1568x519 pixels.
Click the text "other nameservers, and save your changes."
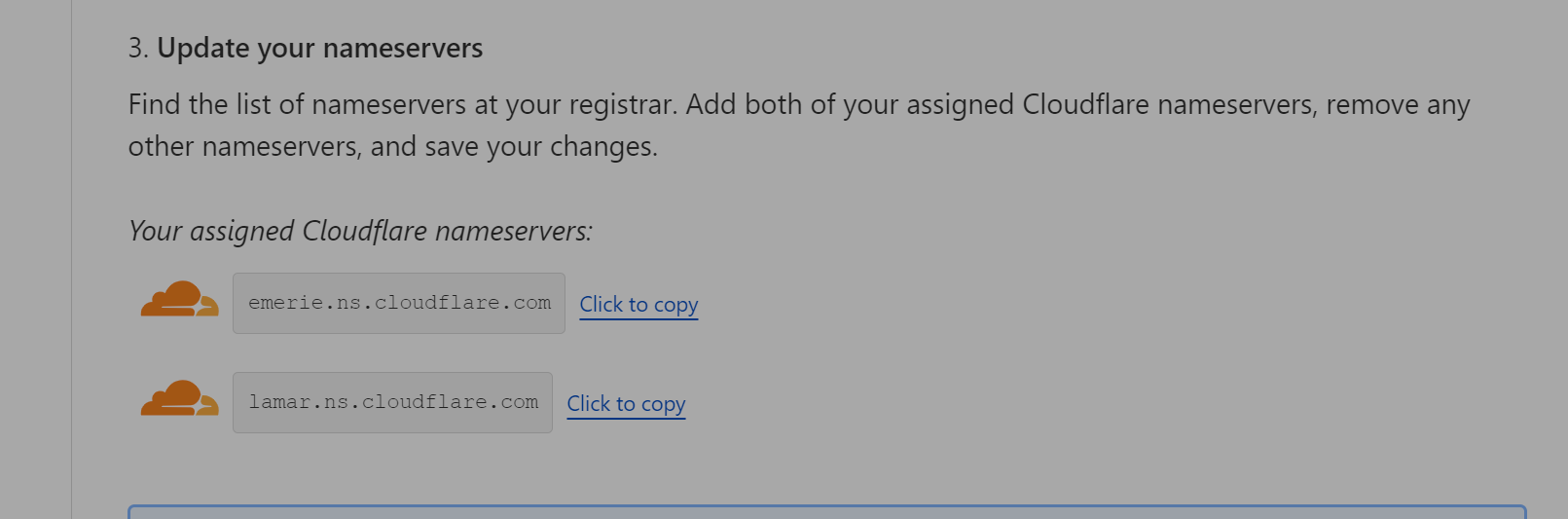pyautogui.click(x=392, y=147)
